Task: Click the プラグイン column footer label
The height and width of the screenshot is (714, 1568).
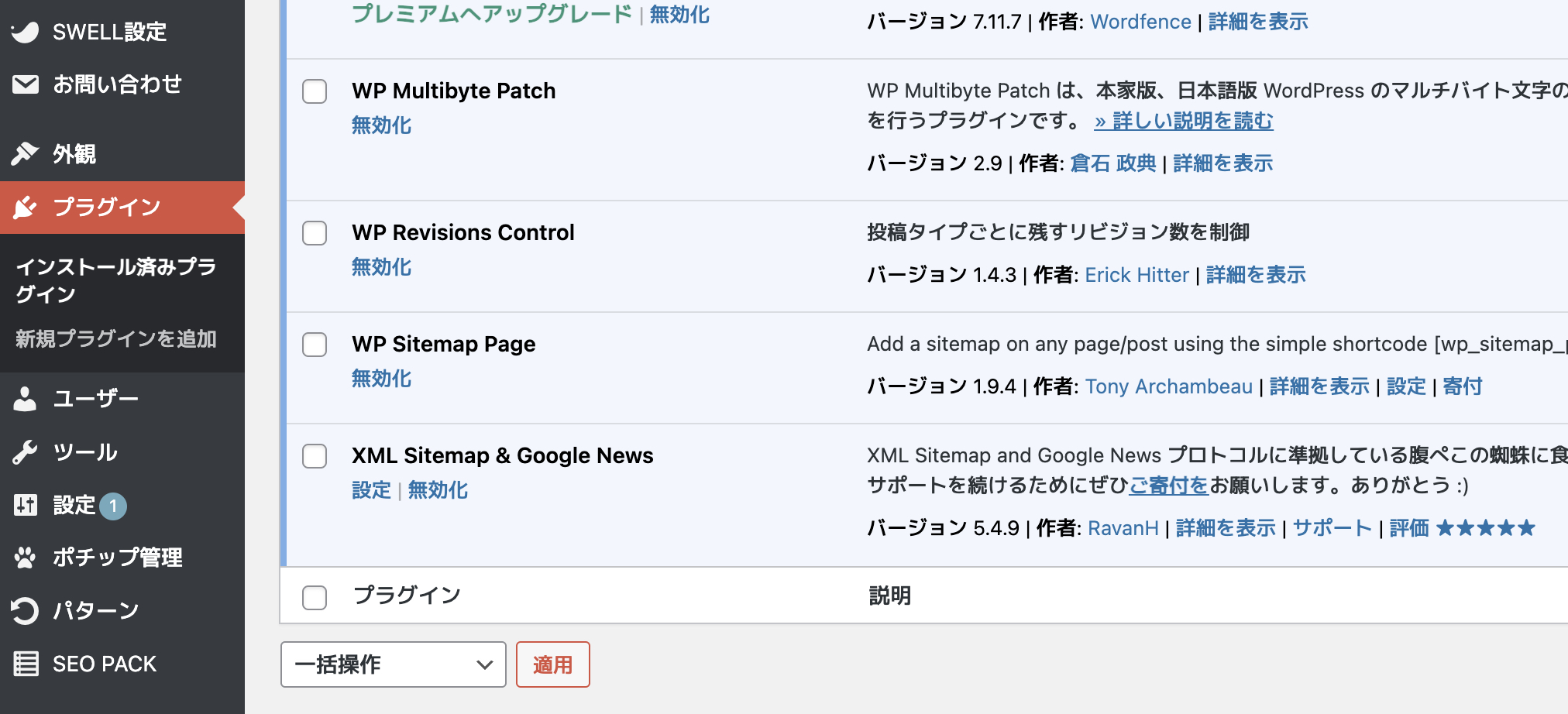Action: (407, 595)
